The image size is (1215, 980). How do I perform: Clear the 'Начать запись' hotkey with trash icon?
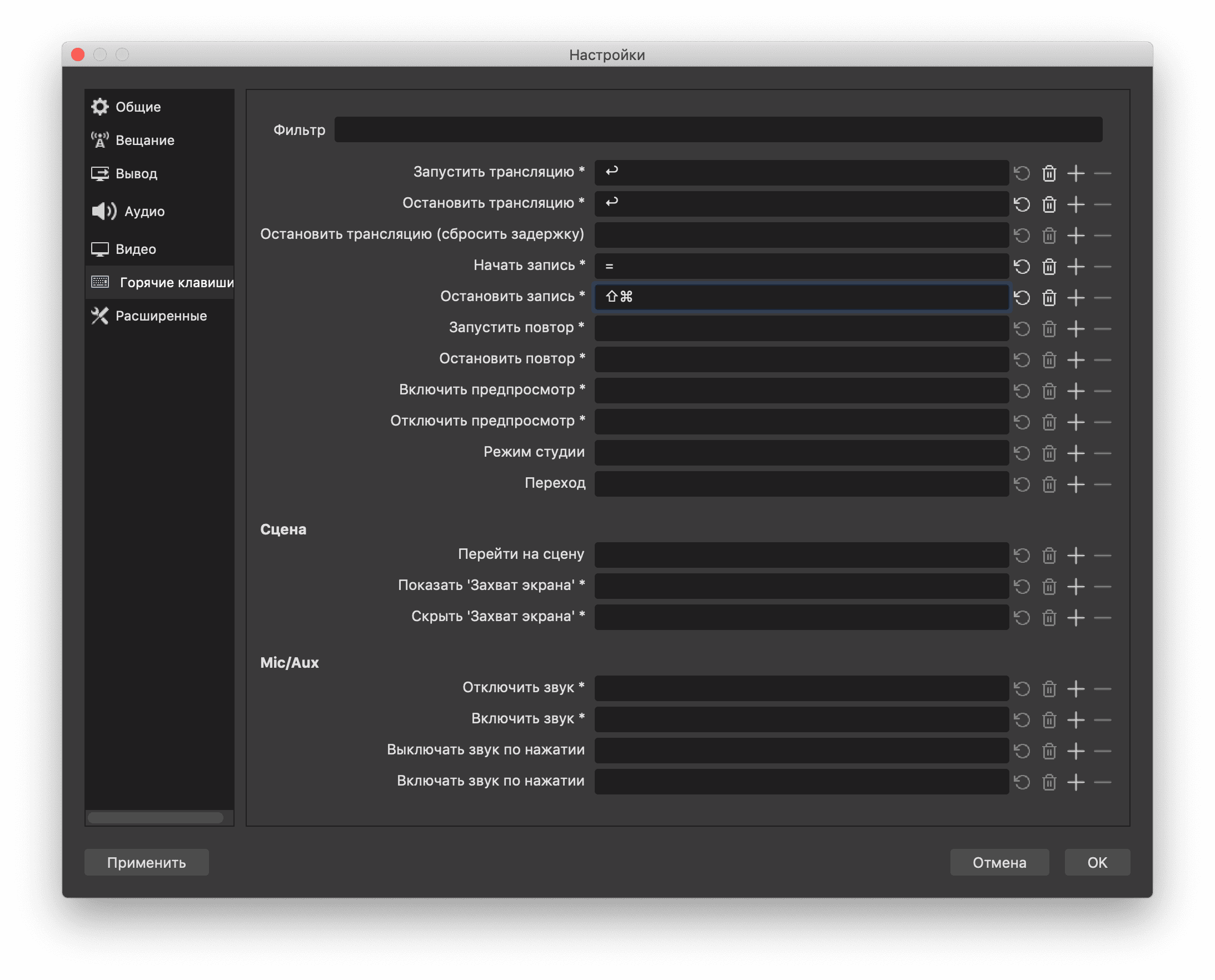point(1049,267)
